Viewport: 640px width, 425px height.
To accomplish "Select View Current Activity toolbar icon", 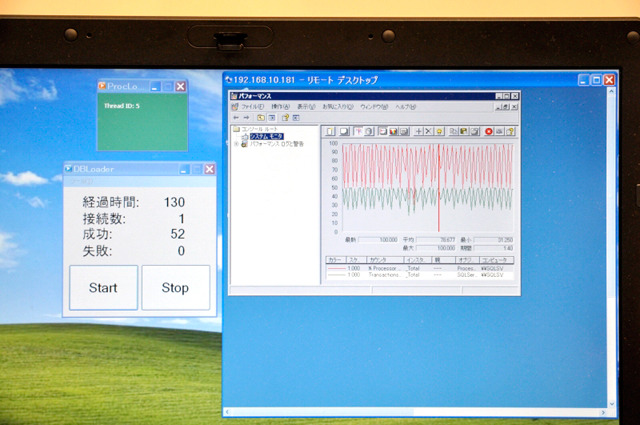I will [358, 131].
